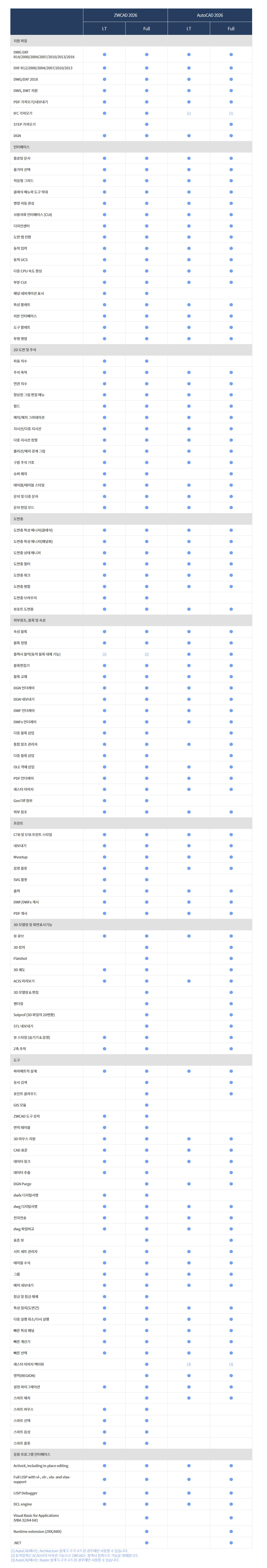
Task: Select the 동적 UCS row label
Action: (x=21, y=259)
